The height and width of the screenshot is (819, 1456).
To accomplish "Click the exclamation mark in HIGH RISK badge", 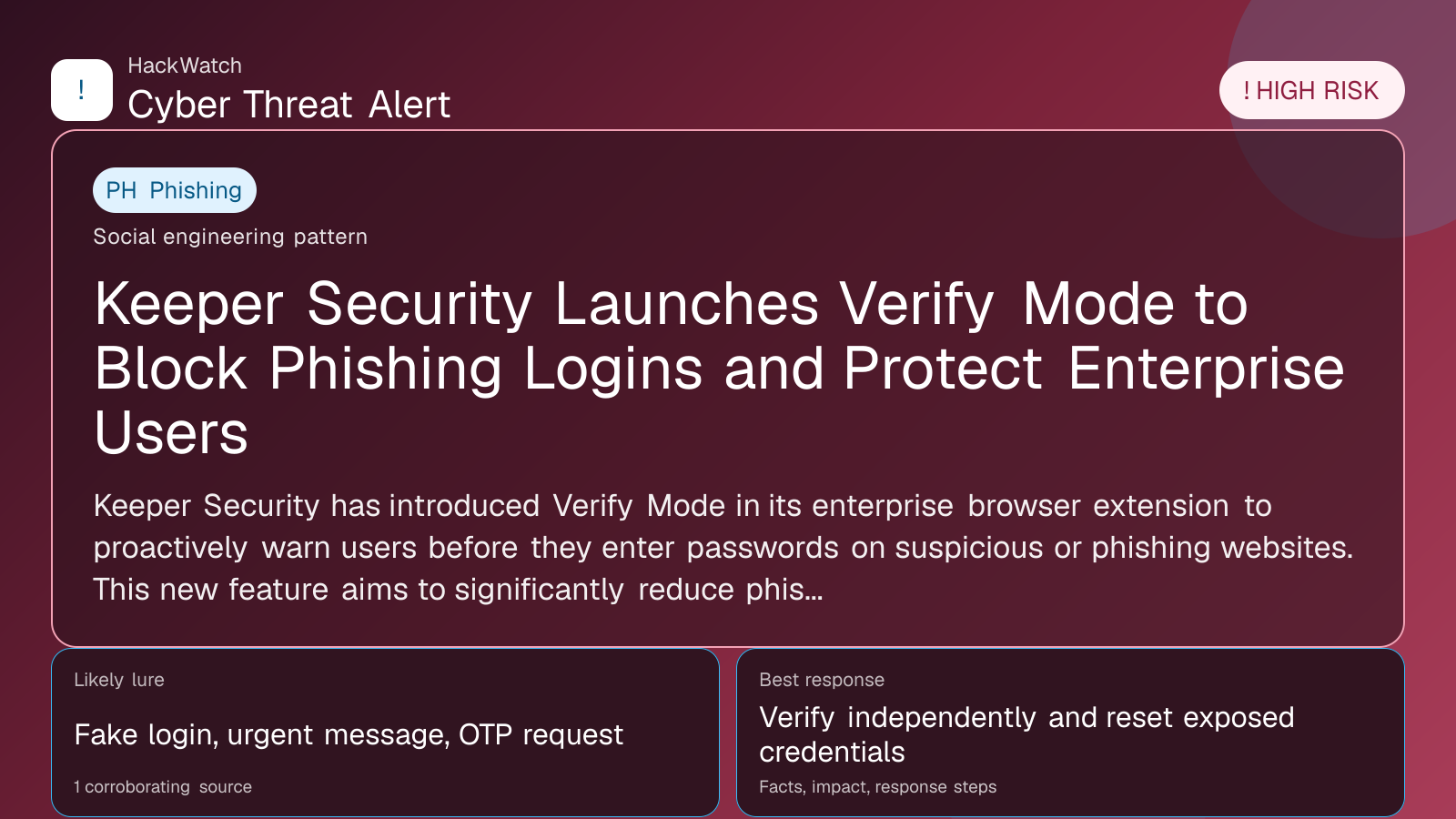I will 1247,91.
